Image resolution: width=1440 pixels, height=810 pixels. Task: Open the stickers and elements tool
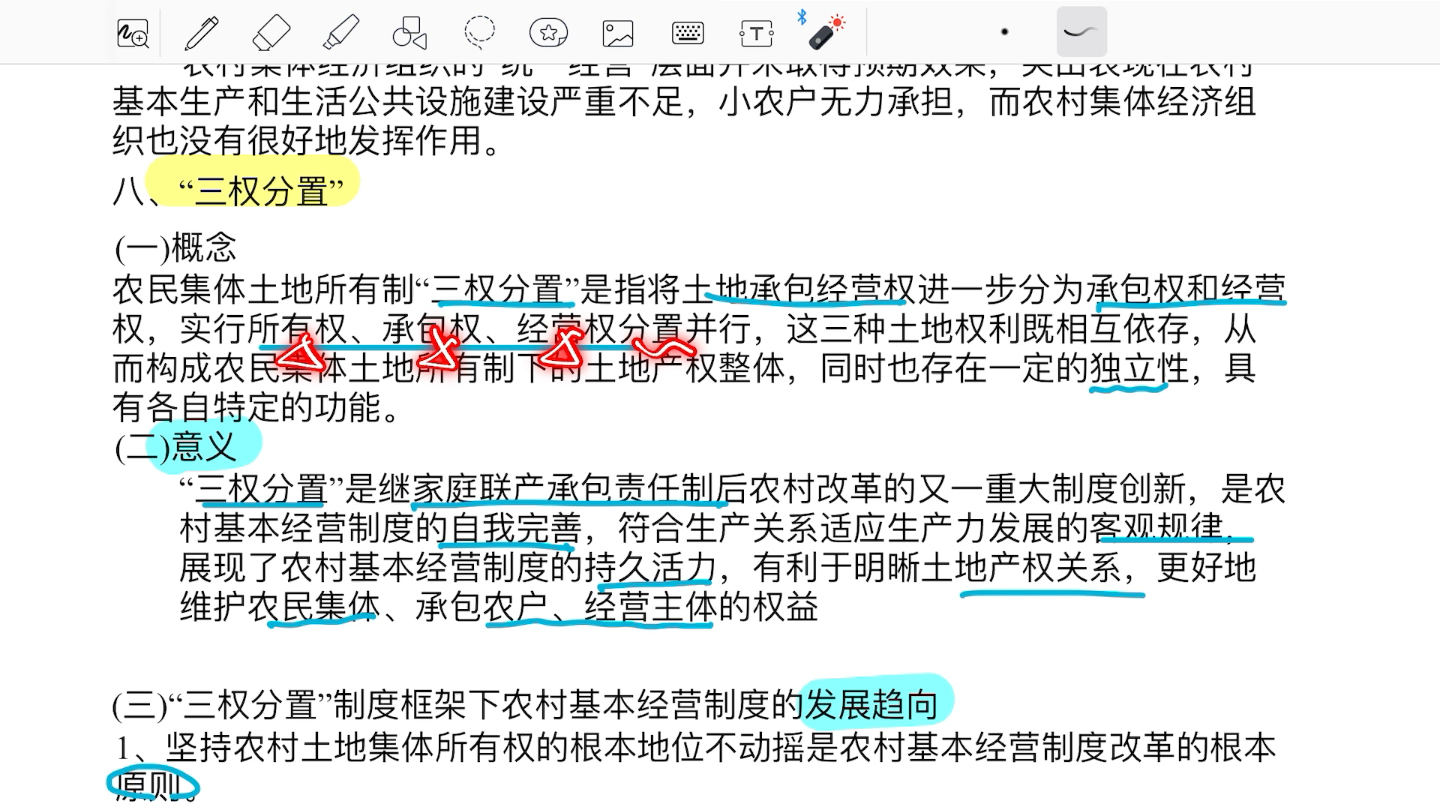(x=548, y=33)
